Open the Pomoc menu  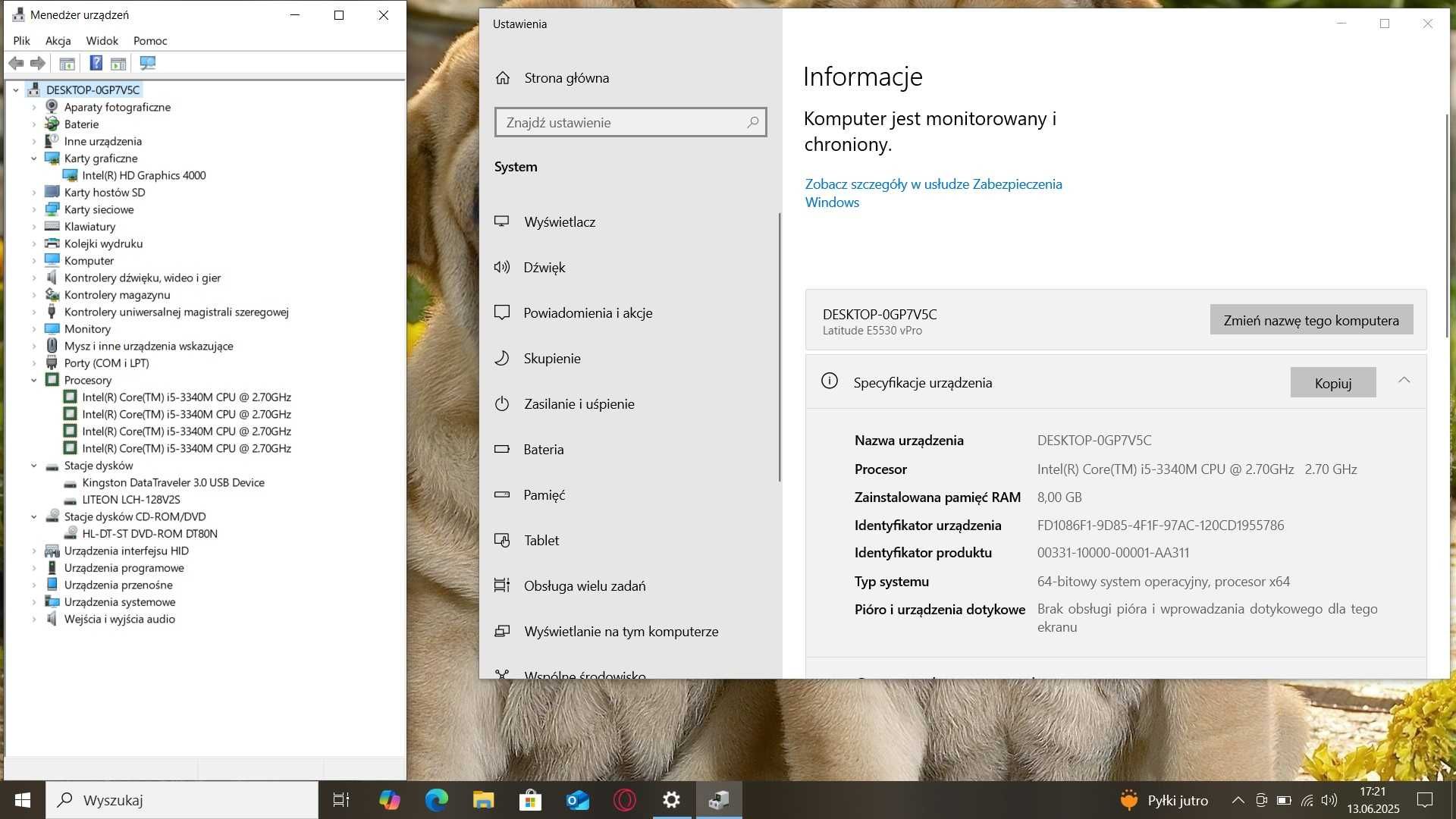(150, 41)
